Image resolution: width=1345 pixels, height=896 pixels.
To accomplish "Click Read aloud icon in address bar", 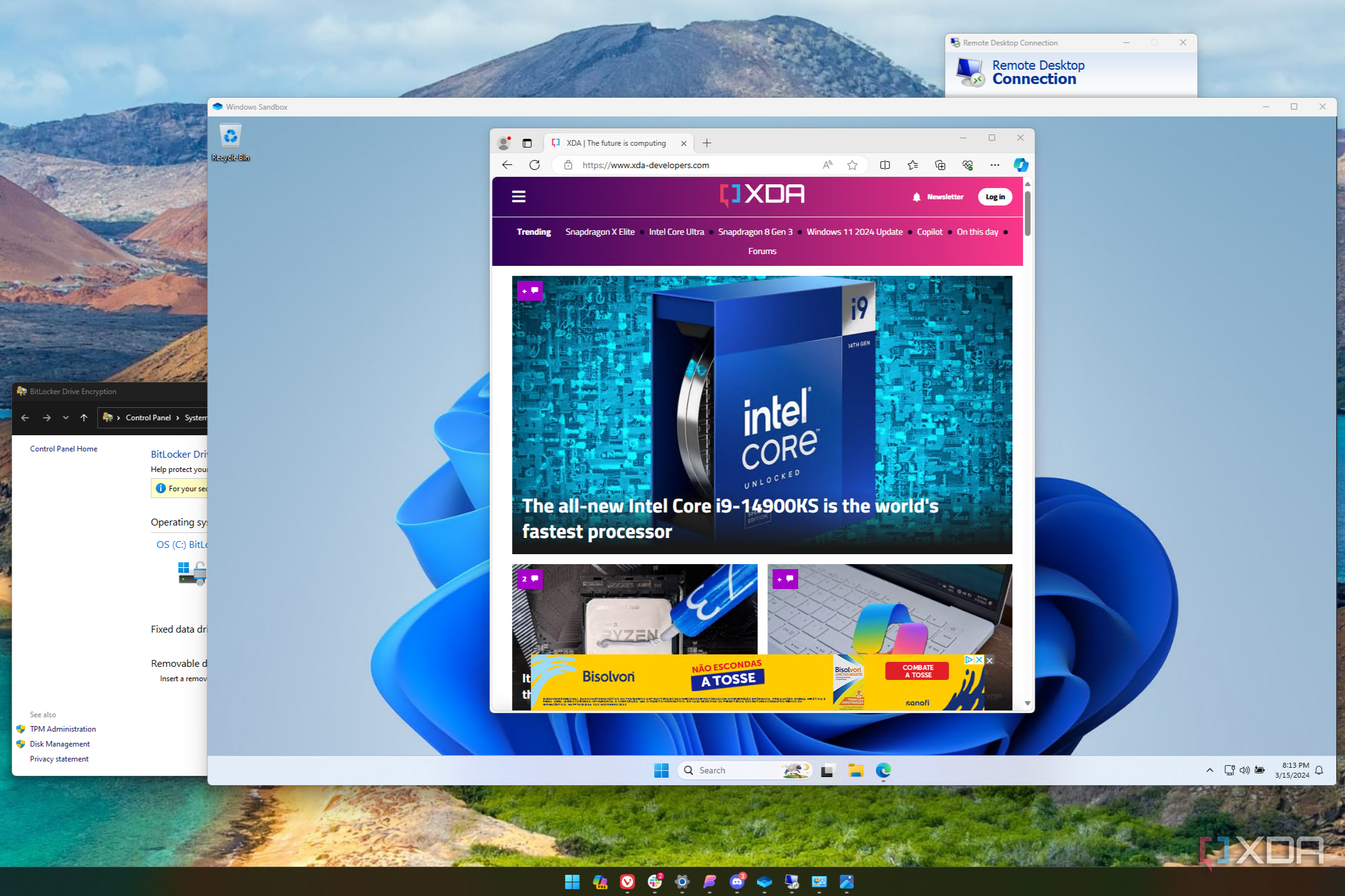I will 827,165.
